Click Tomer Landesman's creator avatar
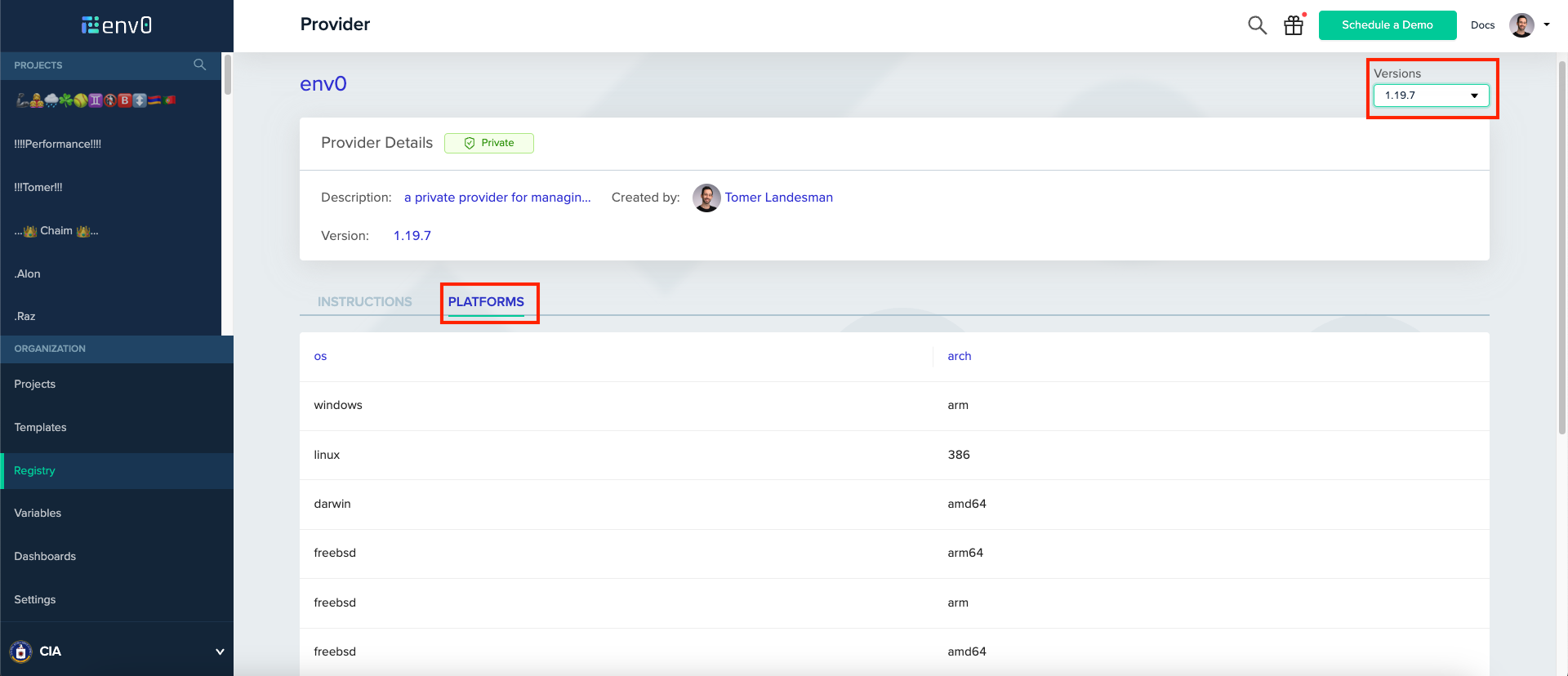 (706, 198)
